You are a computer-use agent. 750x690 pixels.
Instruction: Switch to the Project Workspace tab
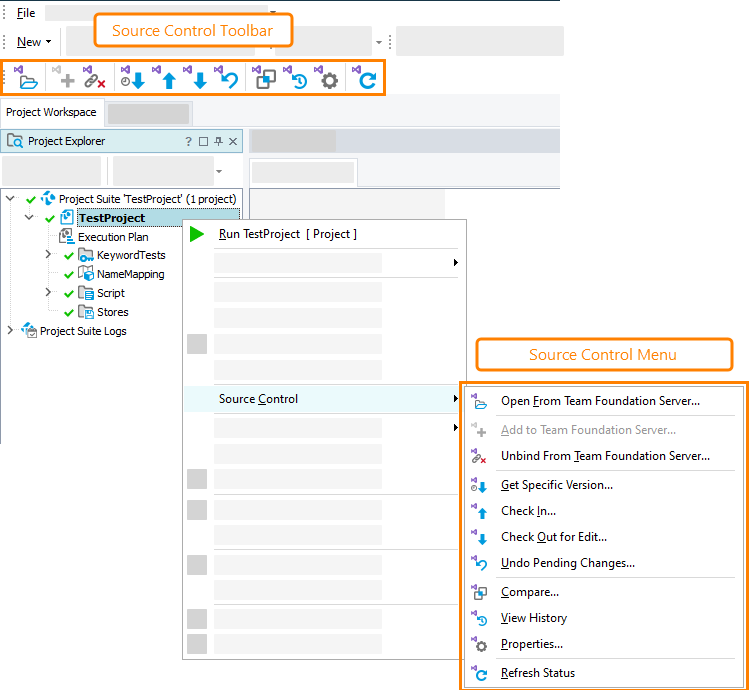pyautogui.click(x=51, y=112)
